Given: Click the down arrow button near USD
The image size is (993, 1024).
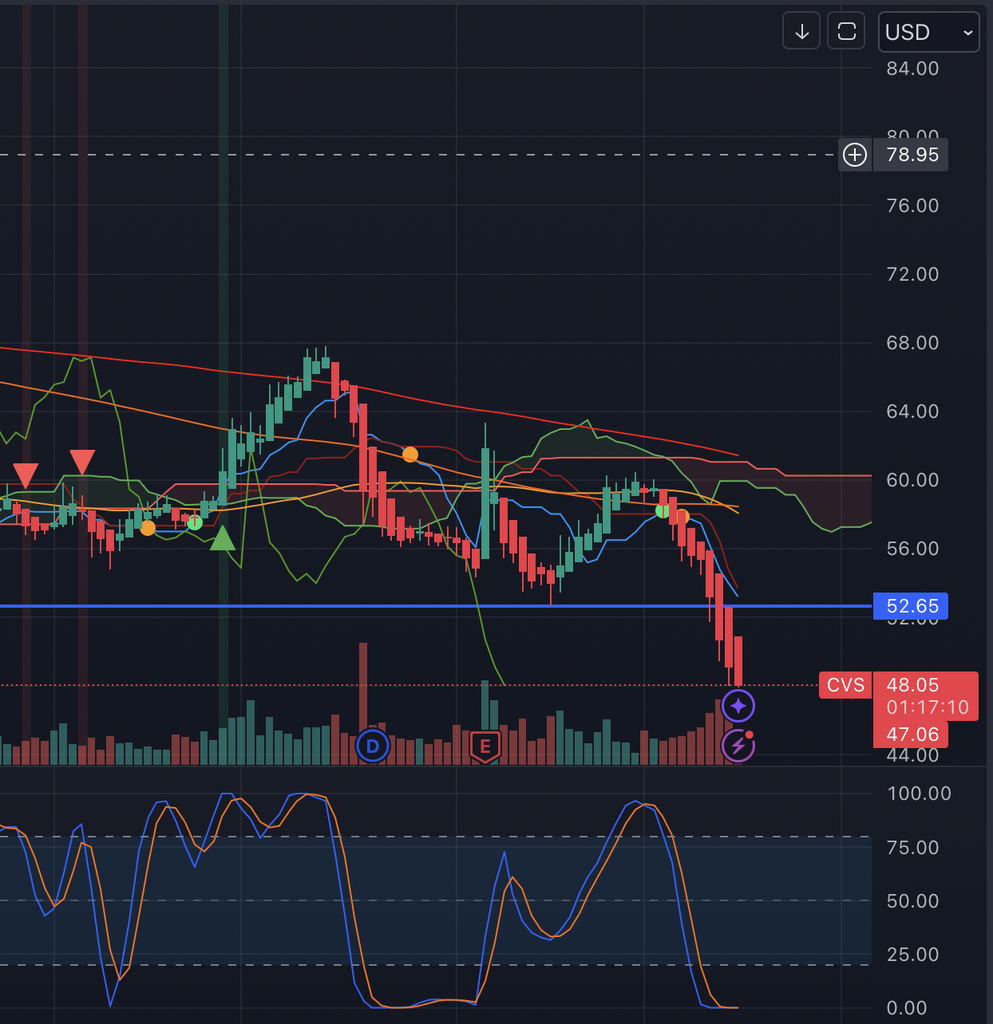Looking at the screenshot, I should pos(801,32).
